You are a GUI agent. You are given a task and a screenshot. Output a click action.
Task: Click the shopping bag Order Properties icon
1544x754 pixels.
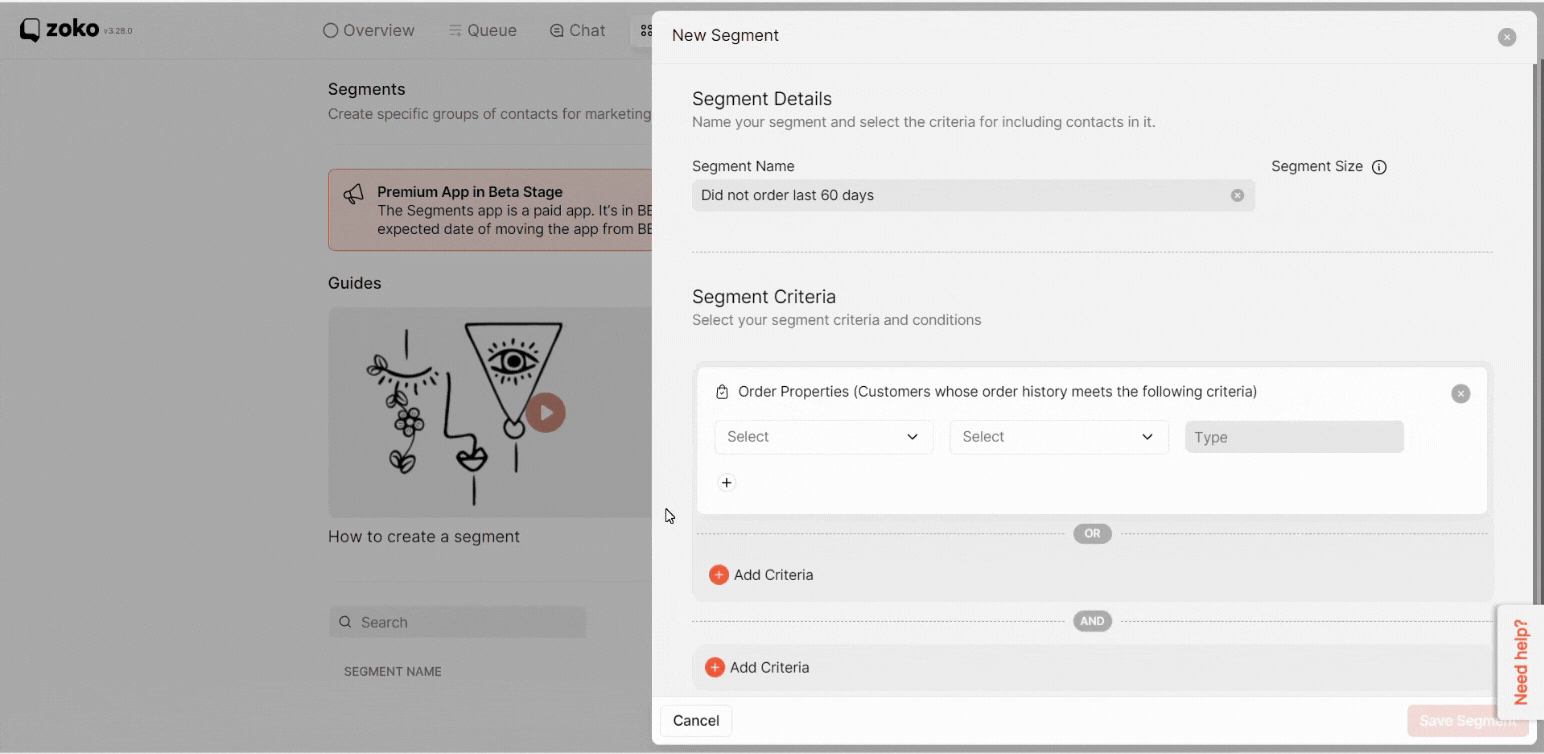[x=722, y=392]
